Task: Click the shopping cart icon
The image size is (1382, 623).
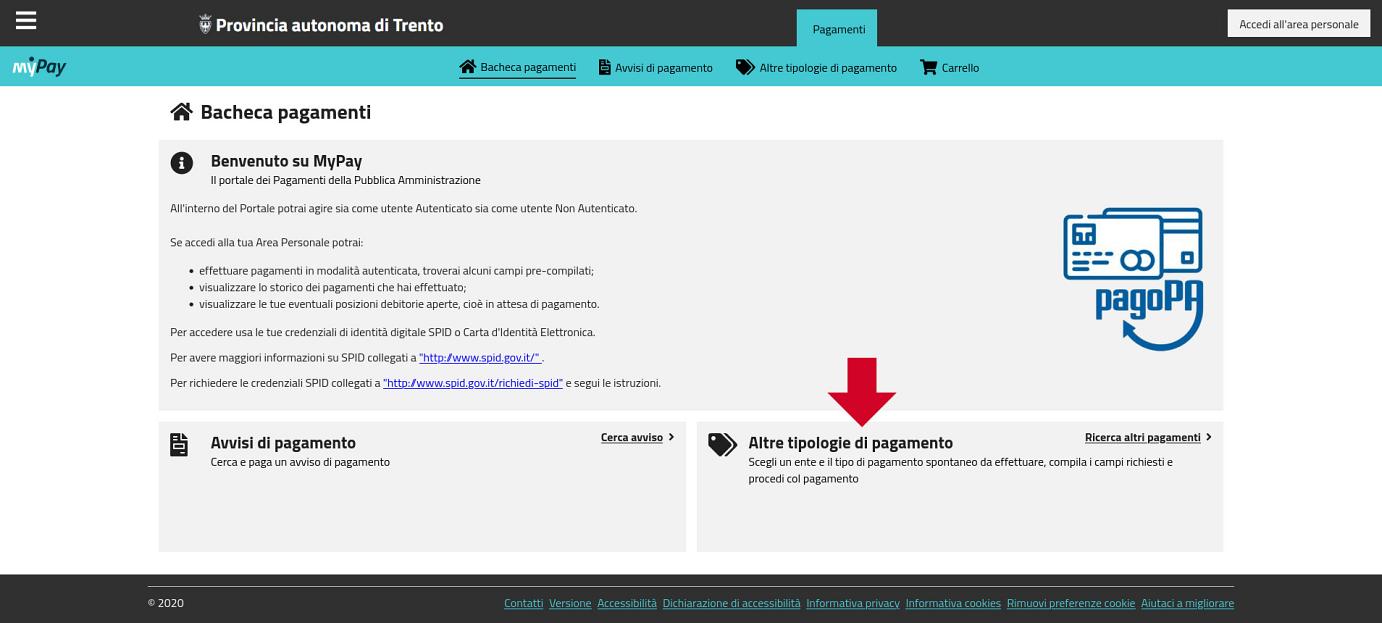Action: pyautogui.click(x=929, y=67)
